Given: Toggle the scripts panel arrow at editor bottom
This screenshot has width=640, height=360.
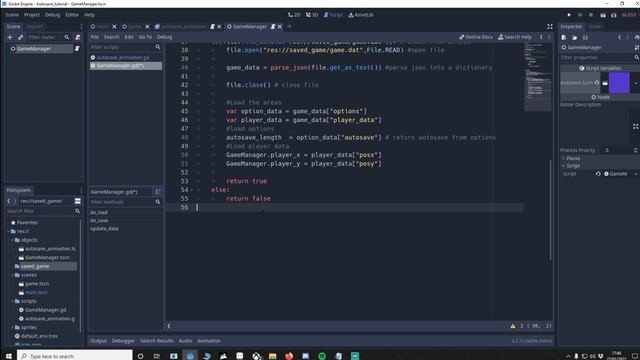Looking at the screenshot, I should (x=169, y=326).
